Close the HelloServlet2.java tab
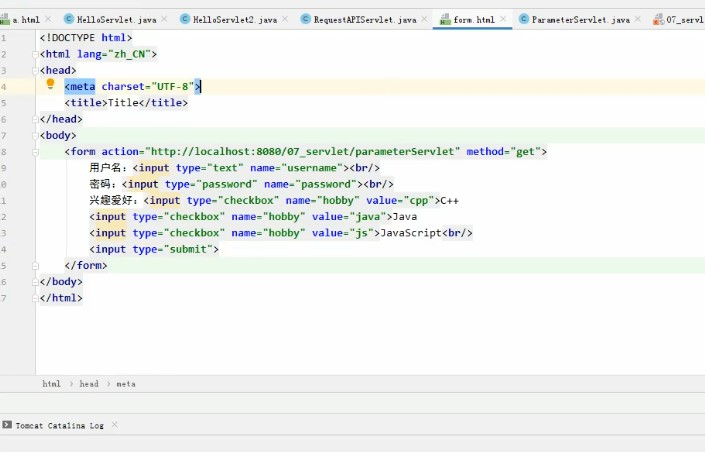This screenshot has height=452, width=705. tap(285, 19)
